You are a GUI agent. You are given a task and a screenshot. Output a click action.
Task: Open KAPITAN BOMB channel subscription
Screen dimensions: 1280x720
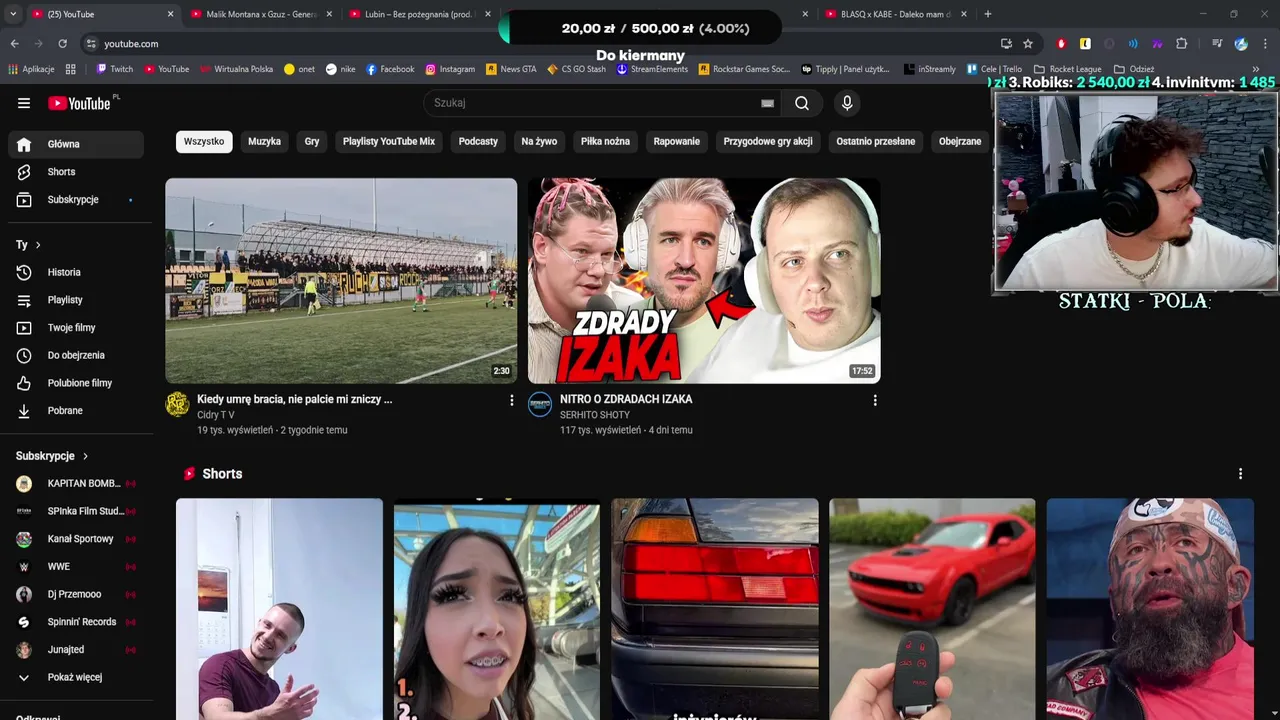pos(76,483)
